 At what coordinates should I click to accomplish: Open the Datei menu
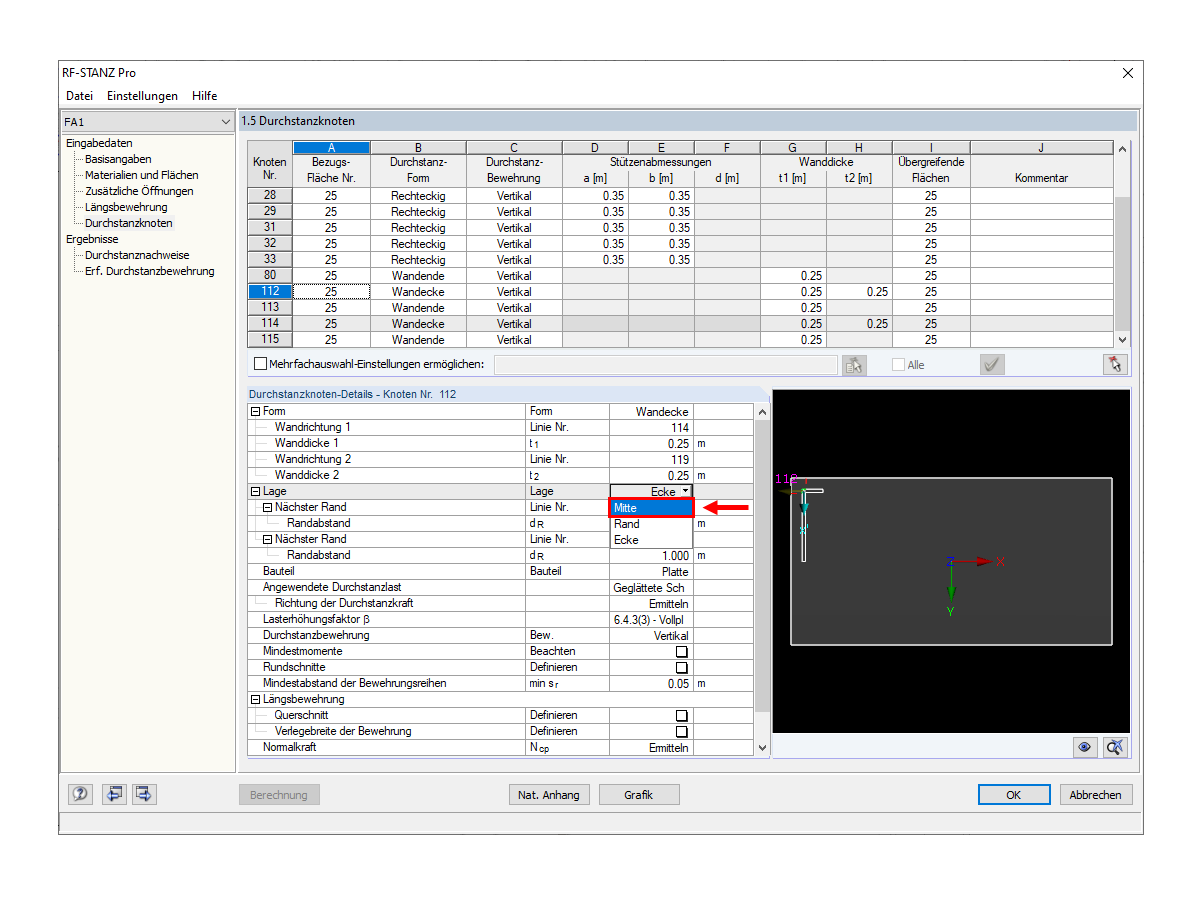79,96
